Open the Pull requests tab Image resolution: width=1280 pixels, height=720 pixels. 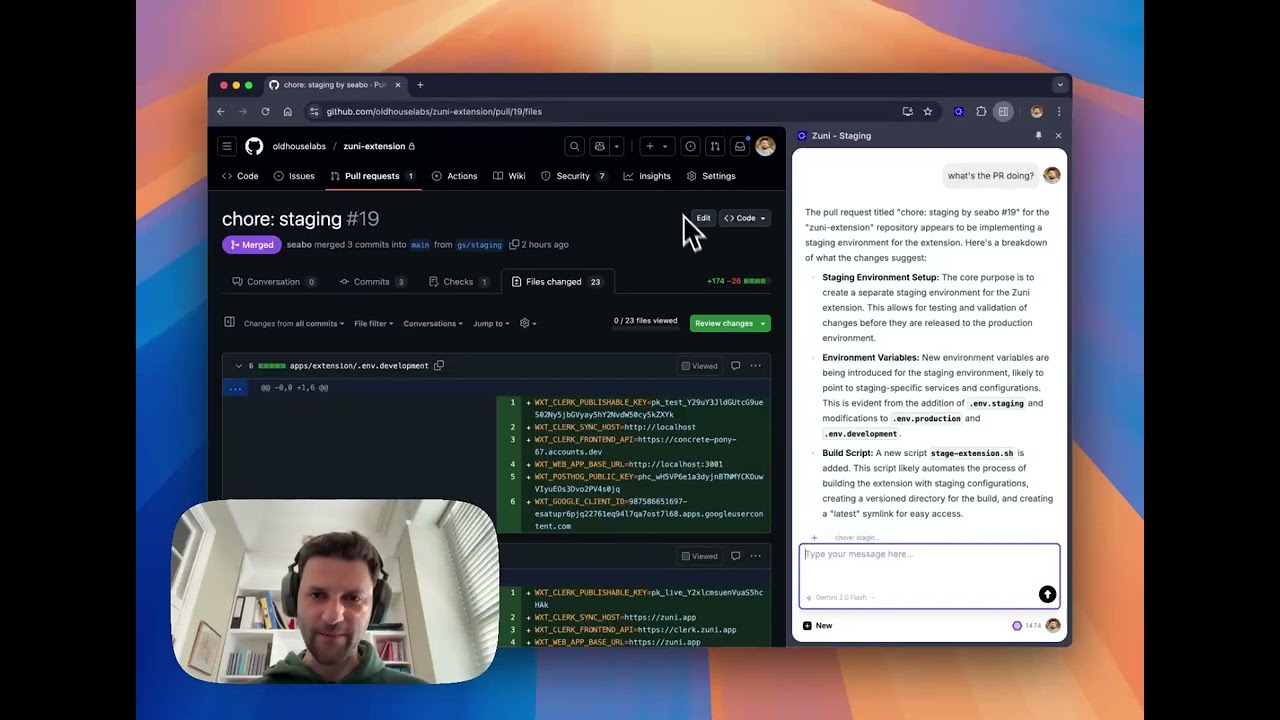[372, 176]
